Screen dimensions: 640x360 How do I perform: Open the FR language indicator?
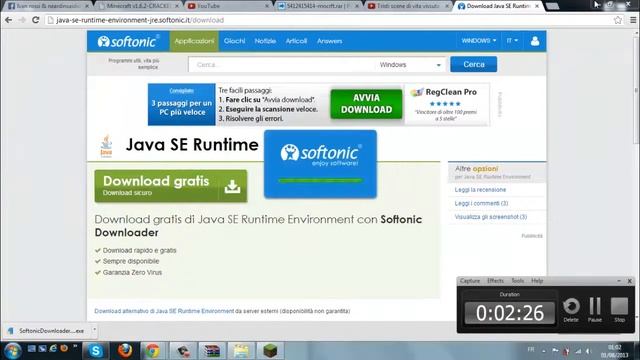531,349
